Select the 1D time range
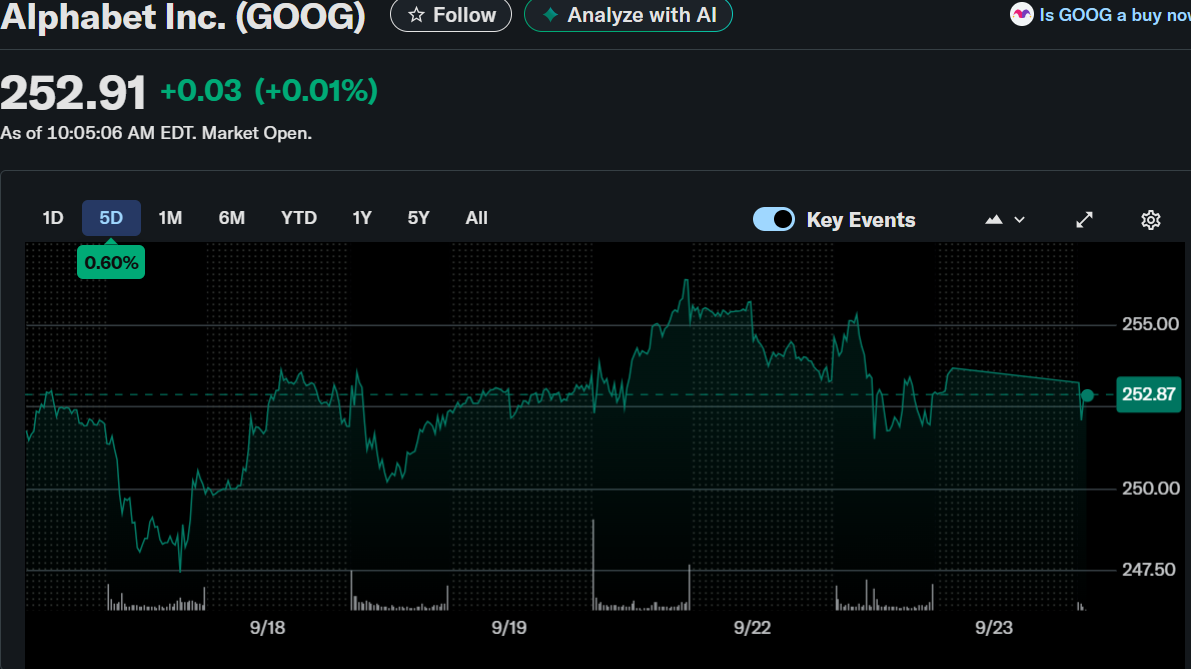 tap(52, 218)
